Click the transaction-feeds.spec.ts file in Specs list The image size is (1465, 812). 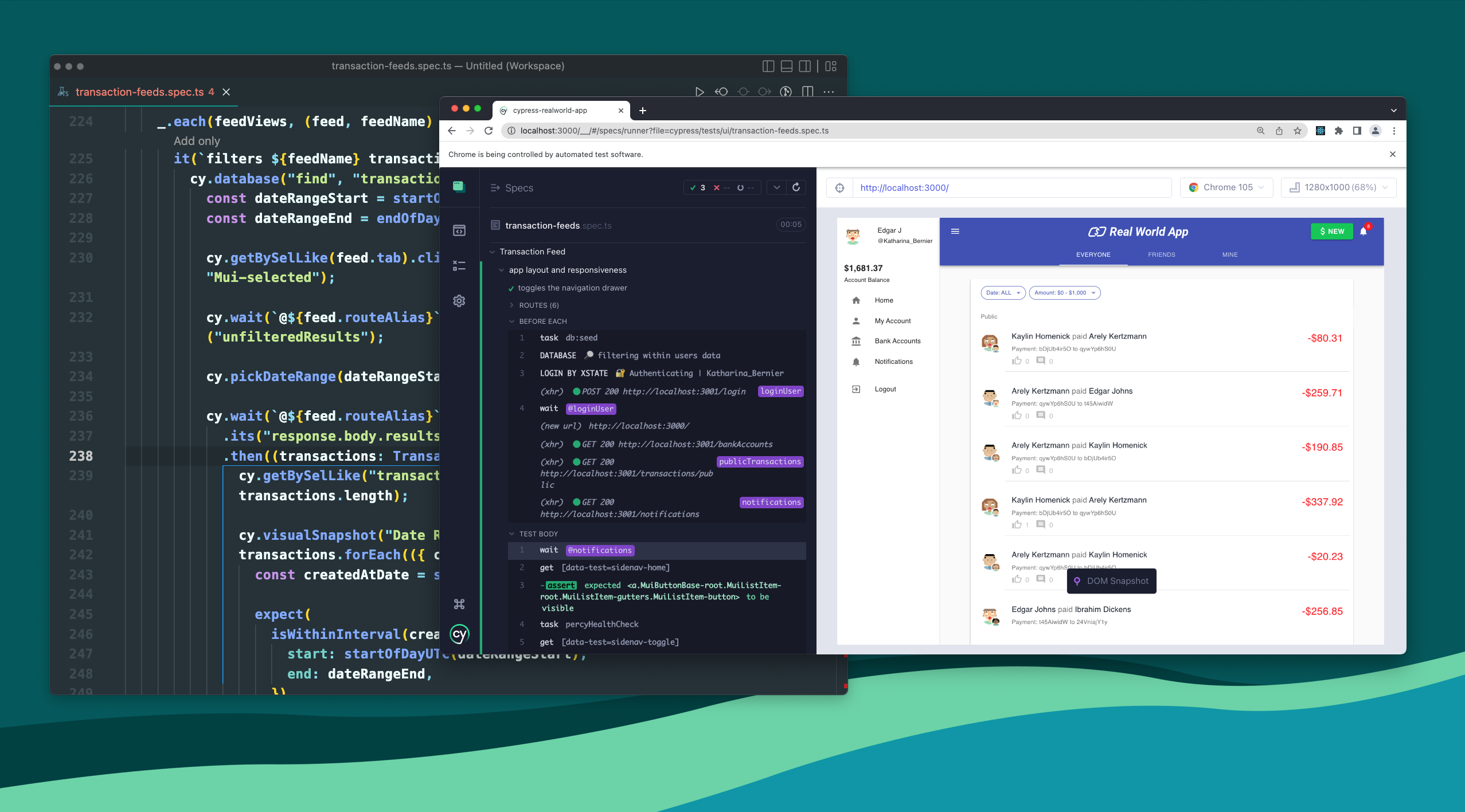(560, 224)
